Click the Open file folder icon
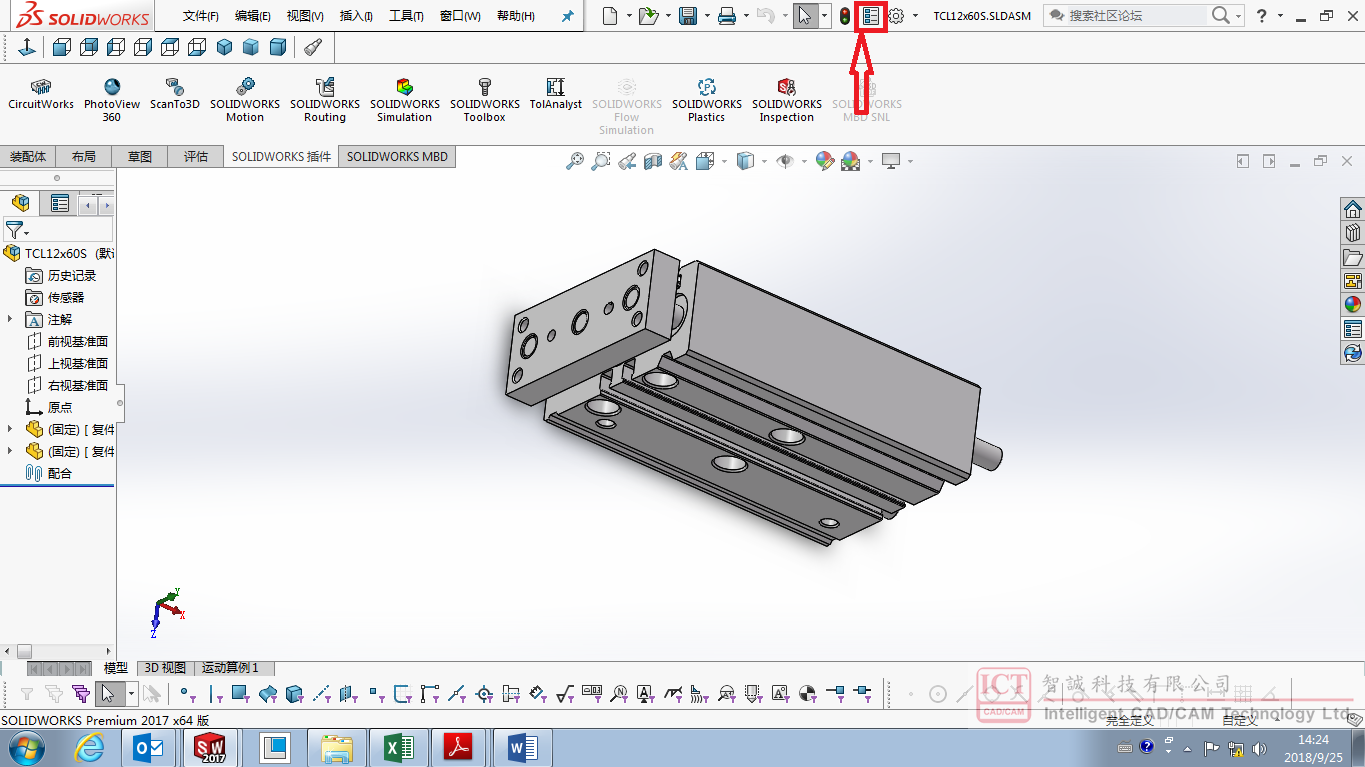 point(648,16)
